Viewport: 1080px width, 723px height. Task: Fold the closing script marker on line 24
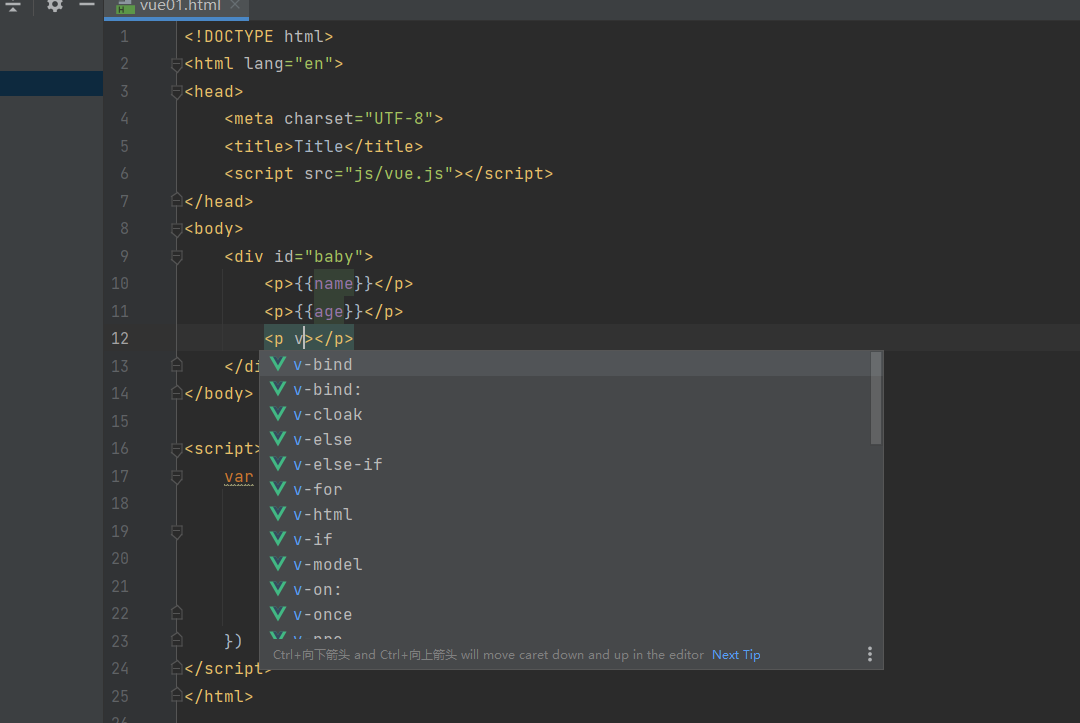click(176, 668)
